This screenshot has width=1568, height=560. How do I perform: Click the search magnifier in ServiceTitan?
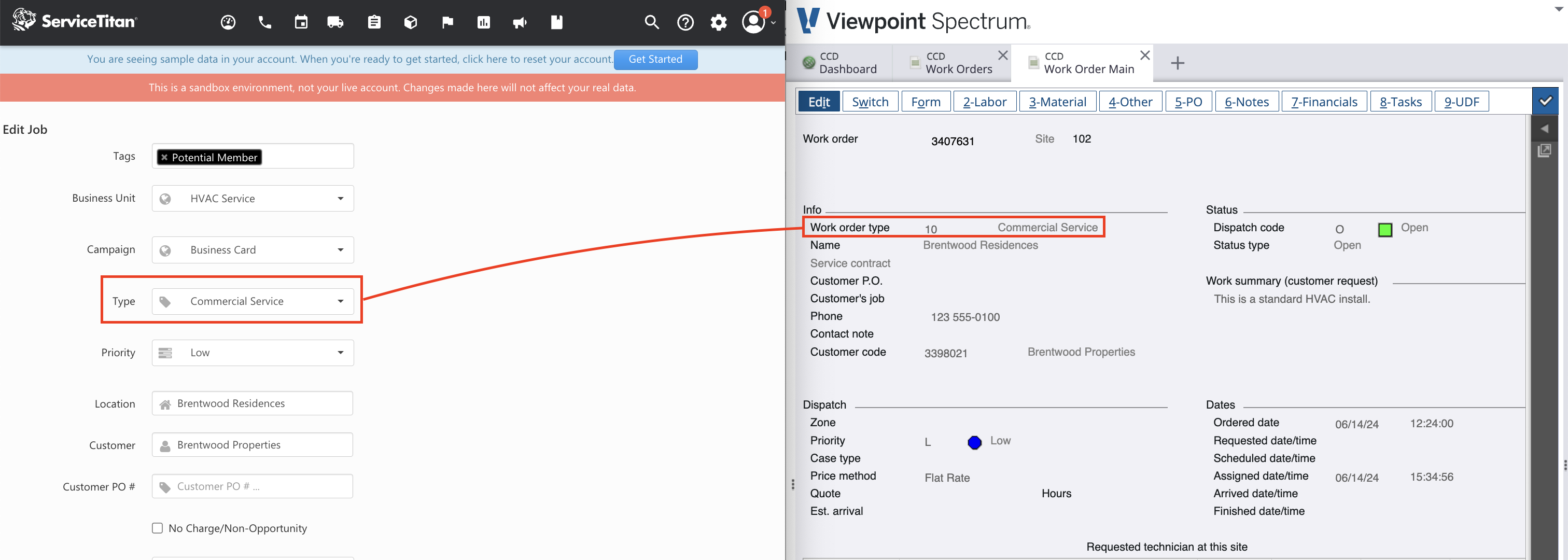tap(652, 22)
